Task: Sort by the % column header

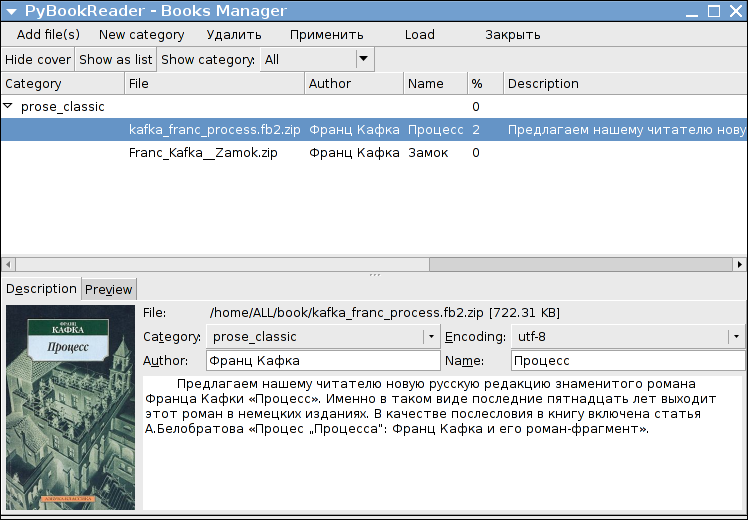Action: pos(485,83)
